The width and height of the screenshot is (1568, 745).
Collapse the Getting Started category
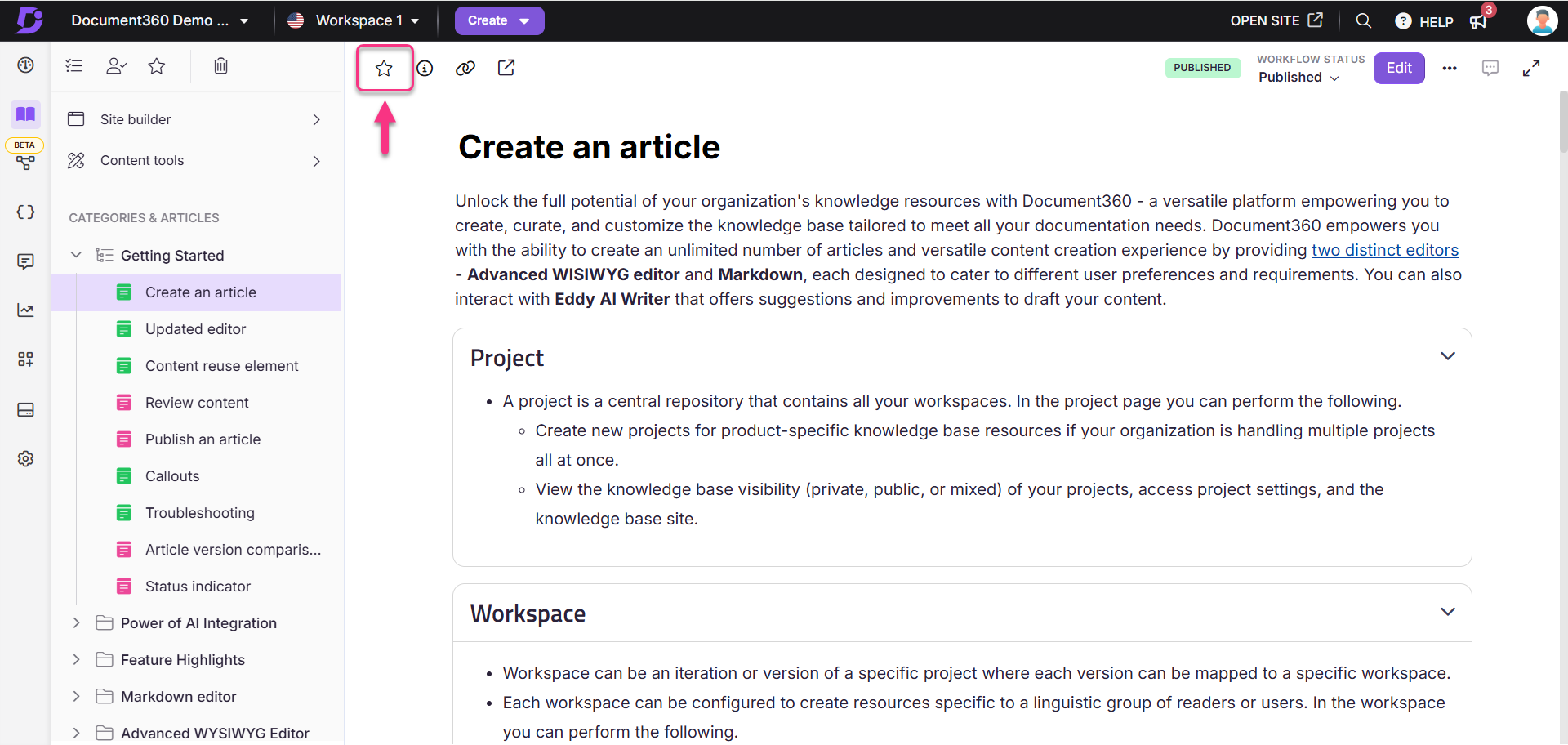pos(76,255)
